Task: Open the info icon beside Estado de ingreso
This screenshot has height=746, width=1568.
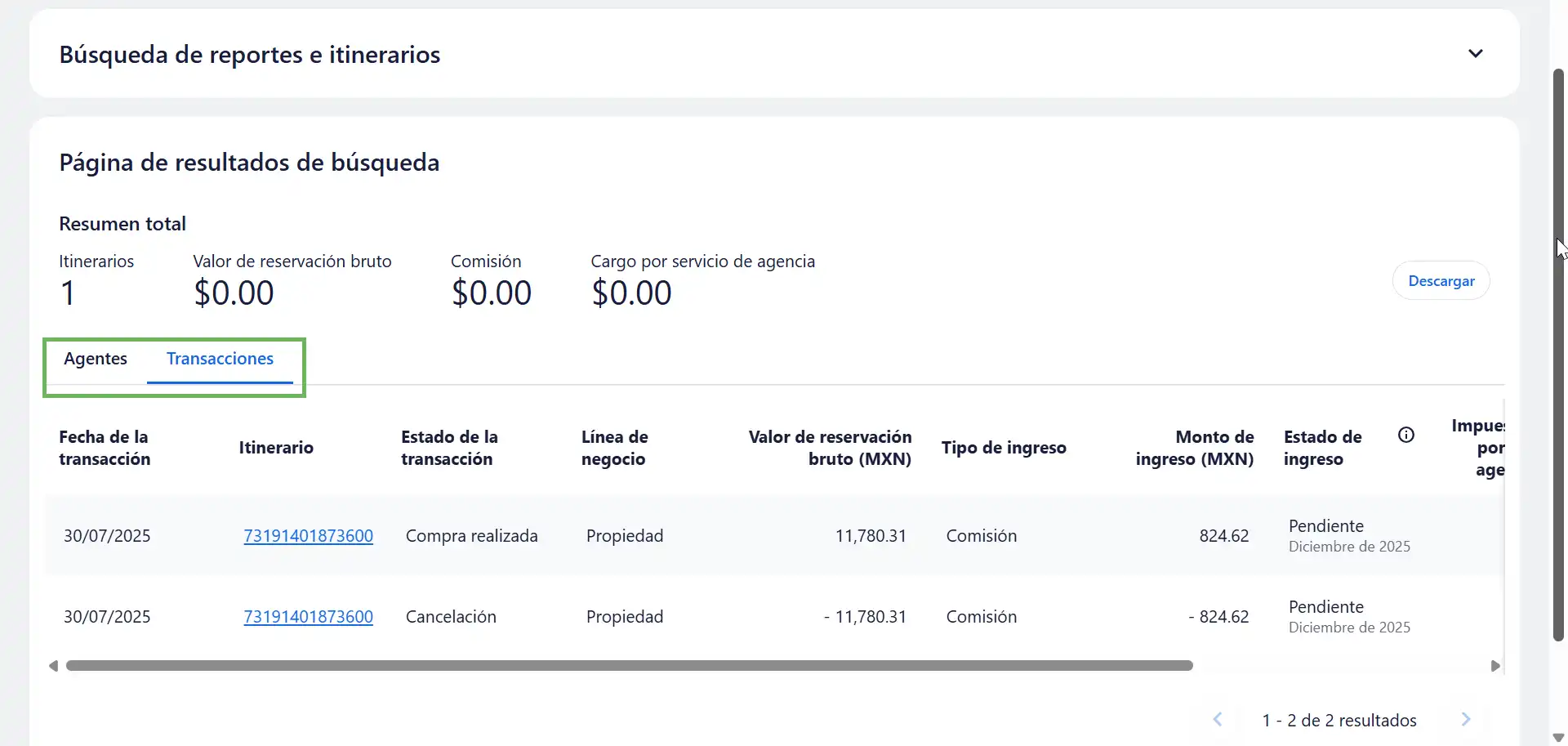Action: pyautogui.click(x=1405, y=436)
